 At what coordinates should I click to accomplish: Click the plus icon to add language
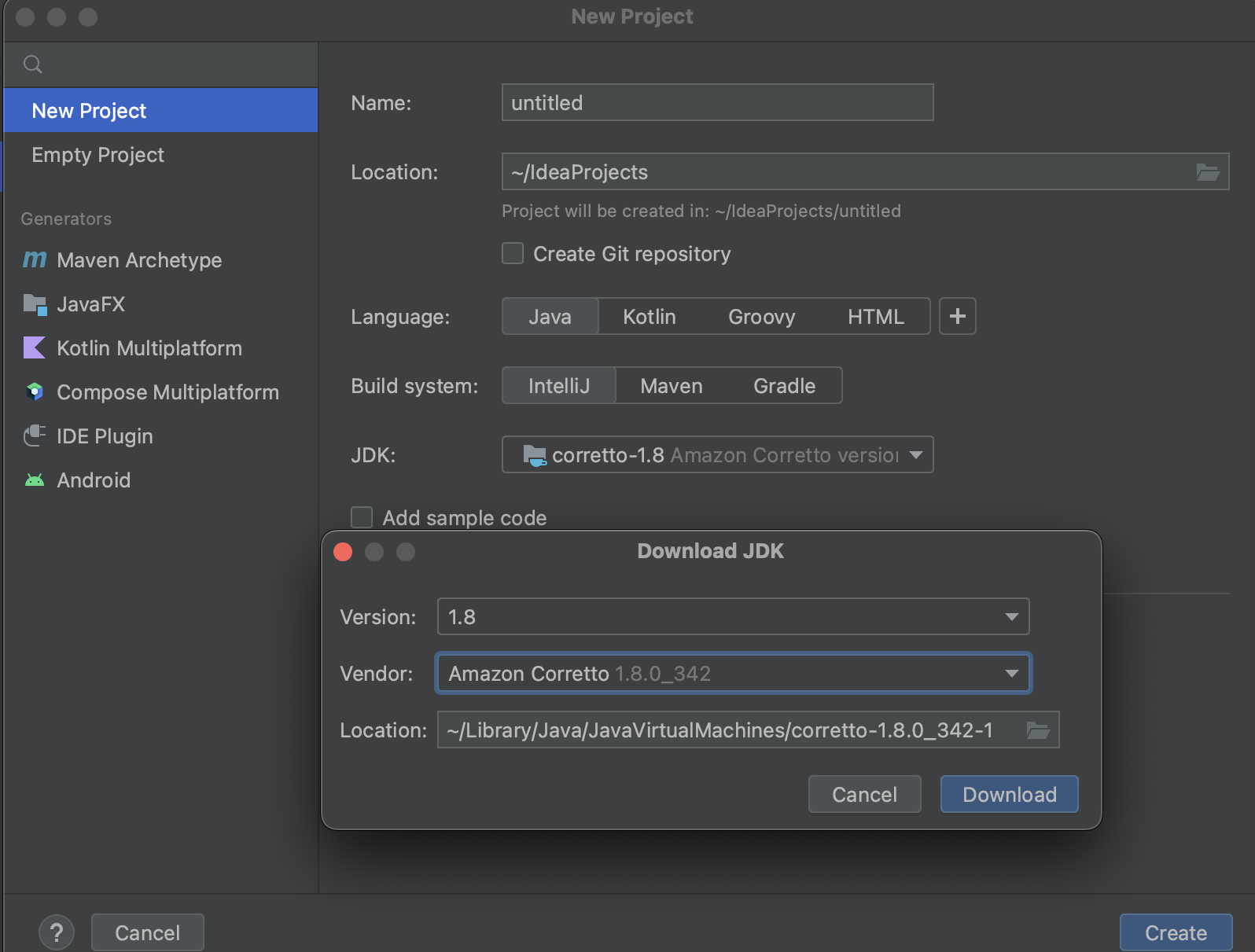(957, 316)
